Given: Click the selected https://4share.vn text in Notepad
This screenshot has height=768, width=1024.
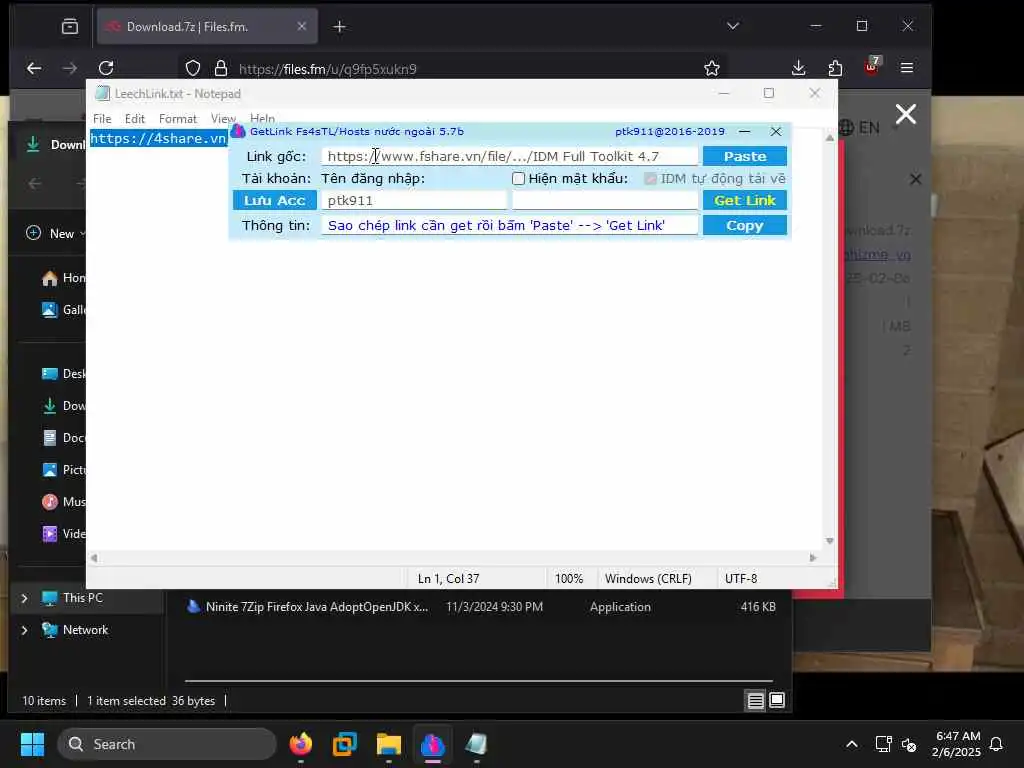Looking at the screenshot, I should [x=158, y=138].
